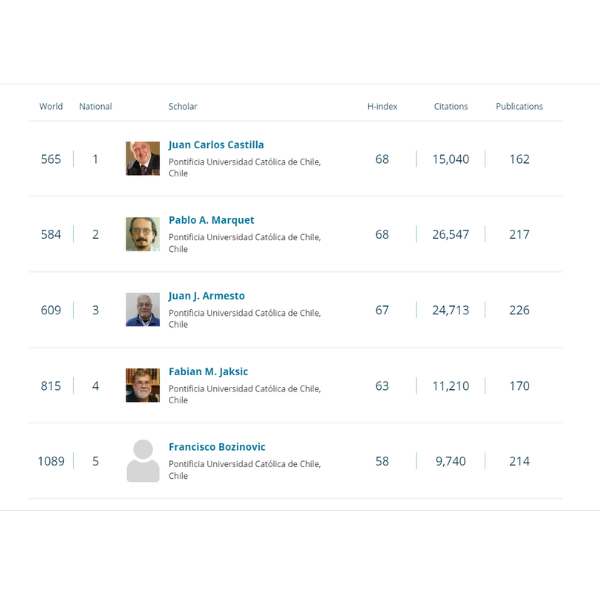
Task: Click world rank 1089 in last row
Action: tap(51, 461)
